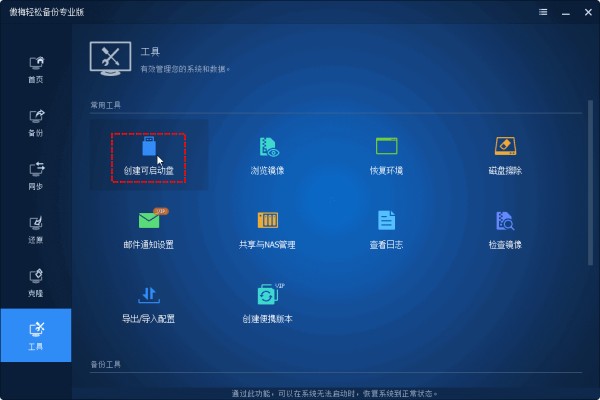The image size is (600, 400).
Task: Open 创建便携版本 tool
Action: (x=267, y=304)
